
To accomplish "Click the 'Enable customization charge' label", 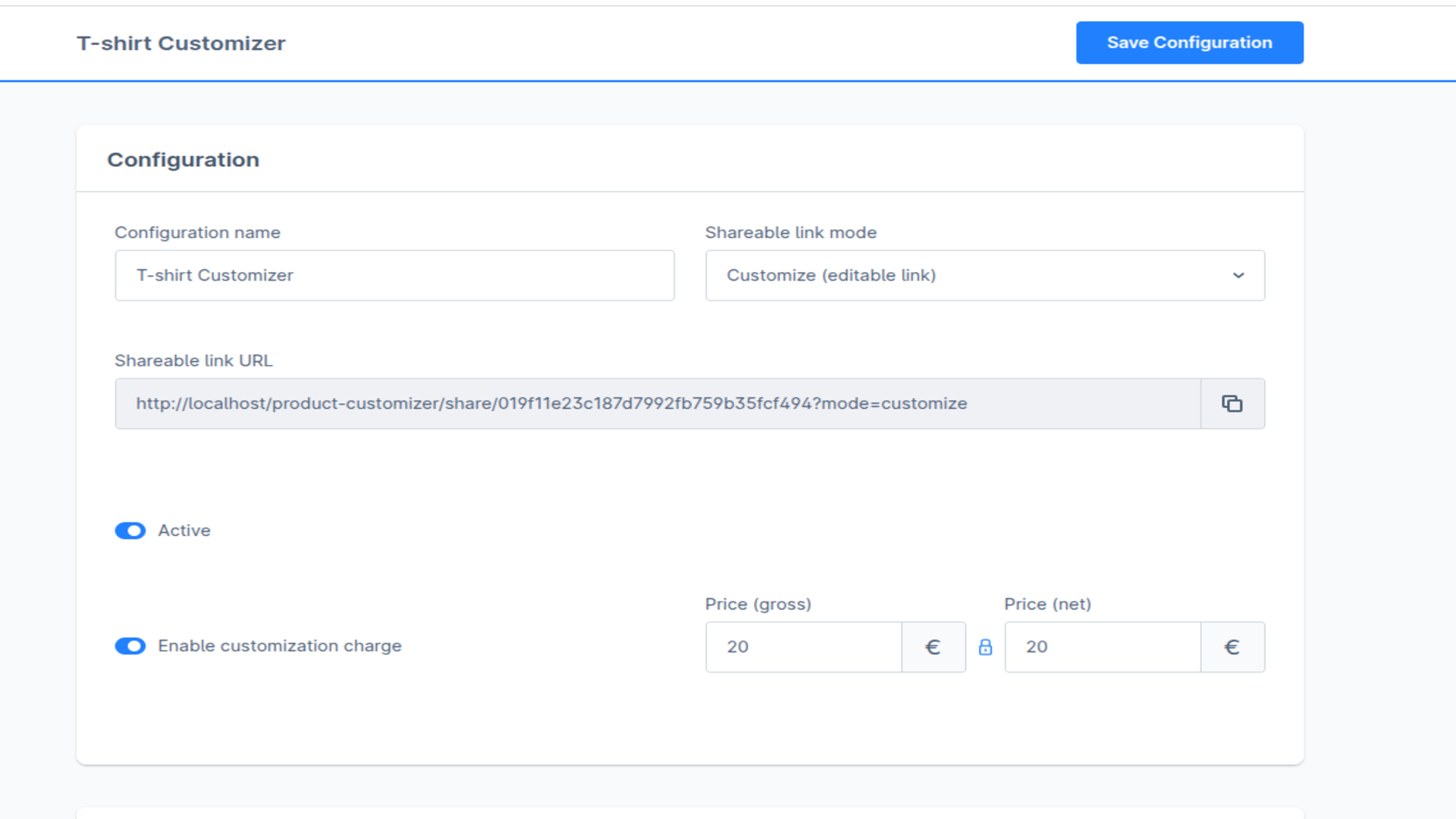I will click(x=280, y=646).
